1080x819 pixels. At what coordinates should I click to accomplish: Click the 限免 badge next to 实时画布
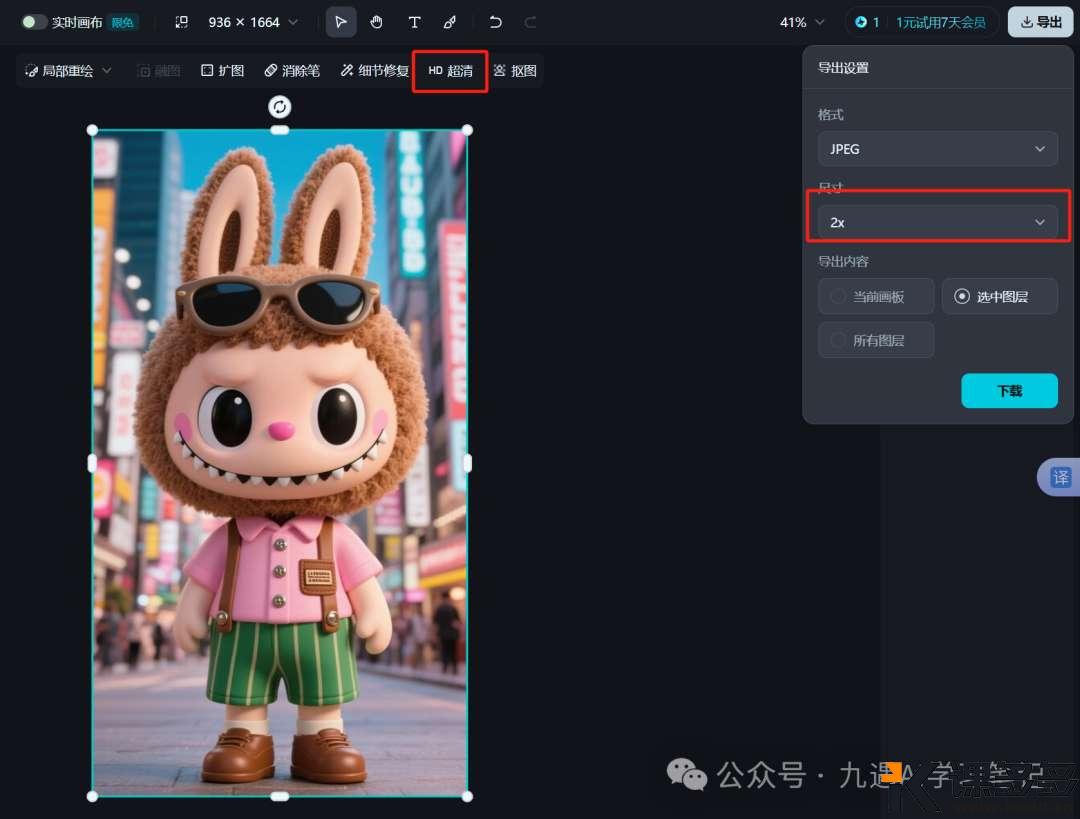point(123,23)
